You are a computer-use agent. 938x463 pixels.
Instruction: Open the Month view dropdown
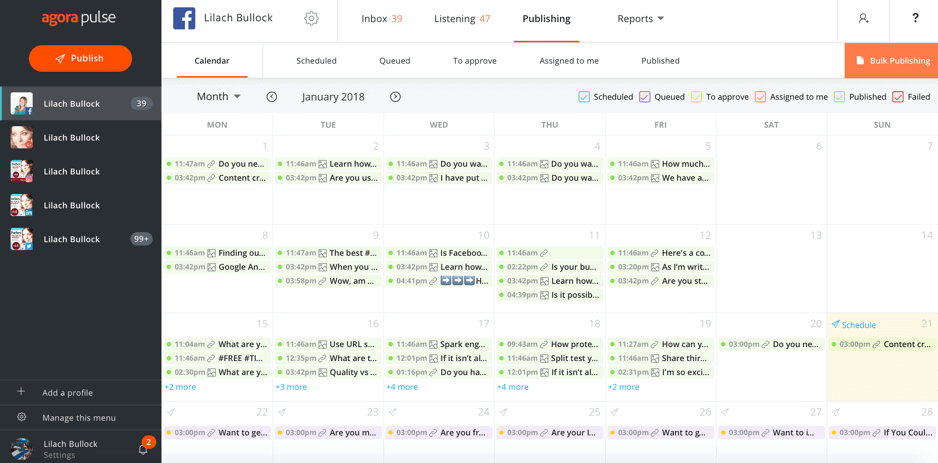click(x=218, y=97)
